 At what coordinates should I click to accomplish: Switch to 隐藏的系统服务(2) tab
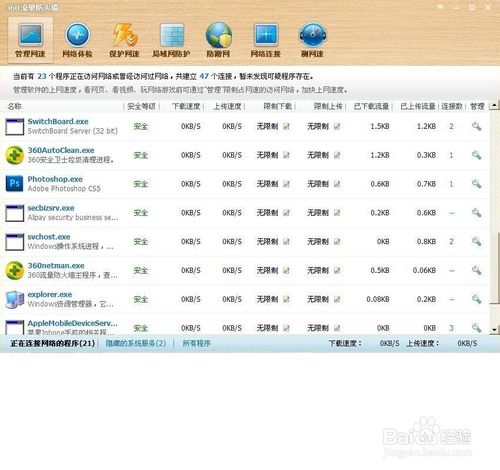pos(136,343)
